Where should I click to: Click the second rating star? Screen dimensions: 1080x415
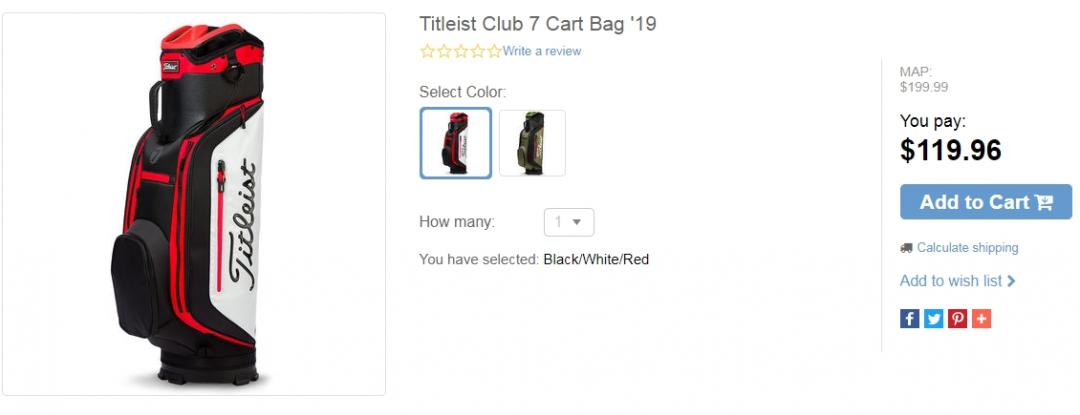[444, 51]
